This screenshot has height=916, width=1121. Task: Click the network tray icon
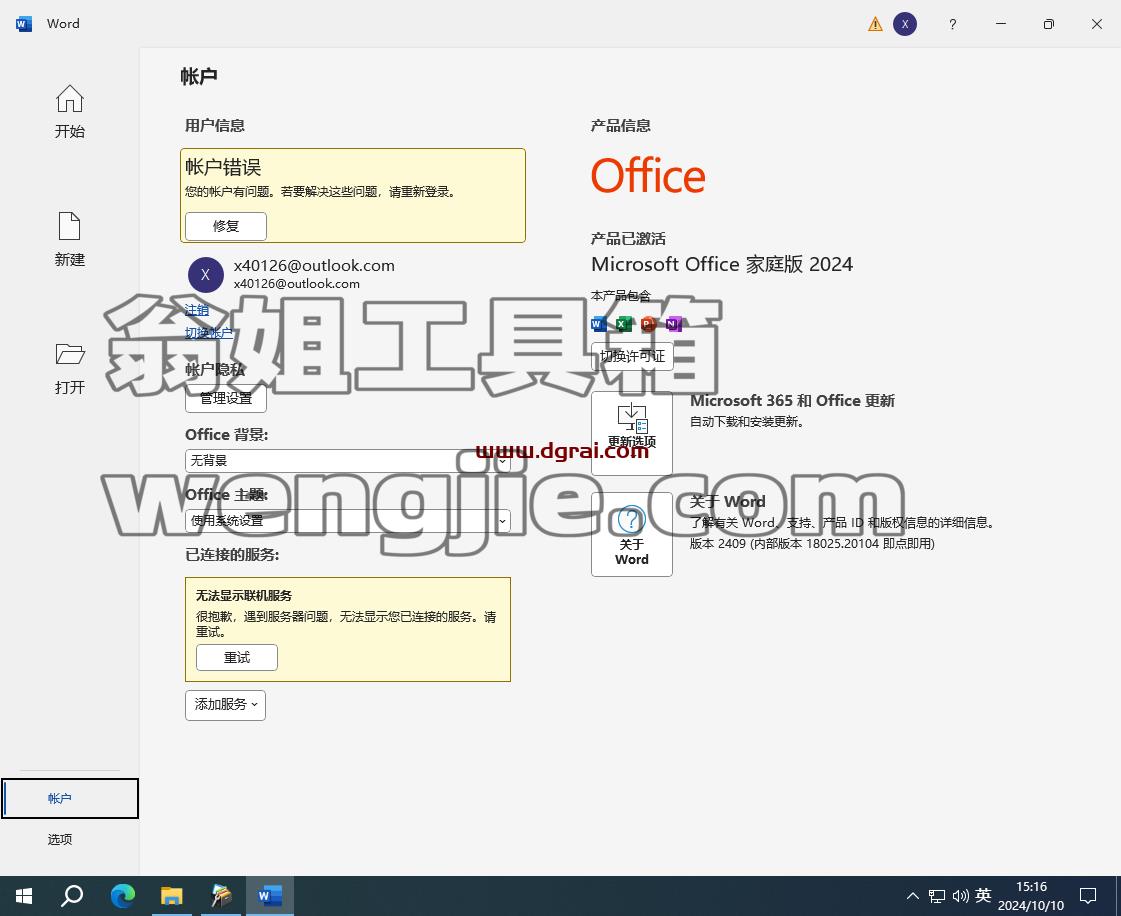[x=937, y=896]
